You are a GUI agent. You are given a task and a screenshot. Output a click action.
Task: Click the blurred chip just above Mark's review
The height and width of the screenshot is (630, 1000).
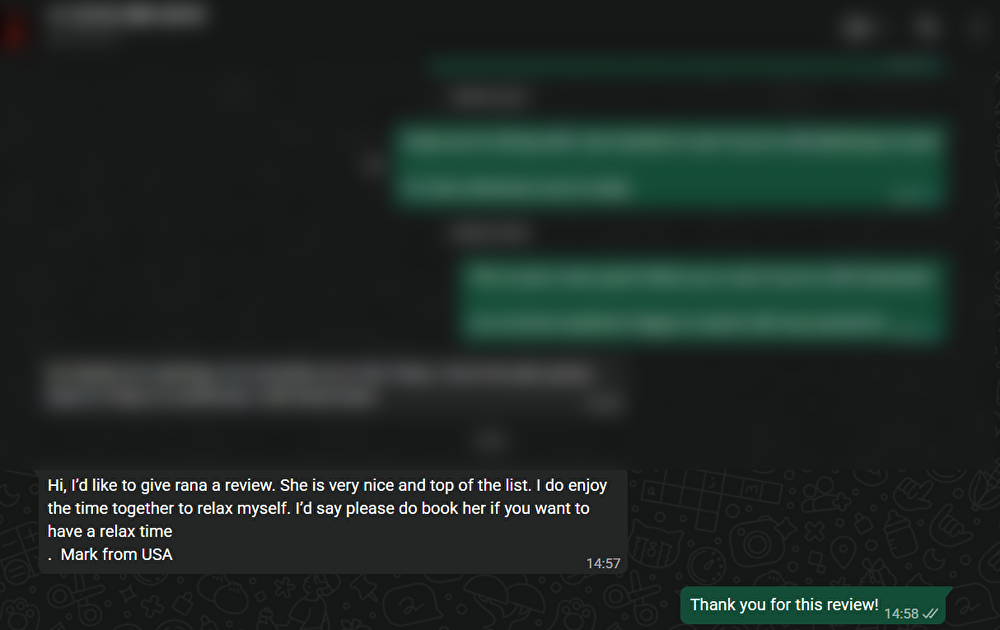click(490, 440)
